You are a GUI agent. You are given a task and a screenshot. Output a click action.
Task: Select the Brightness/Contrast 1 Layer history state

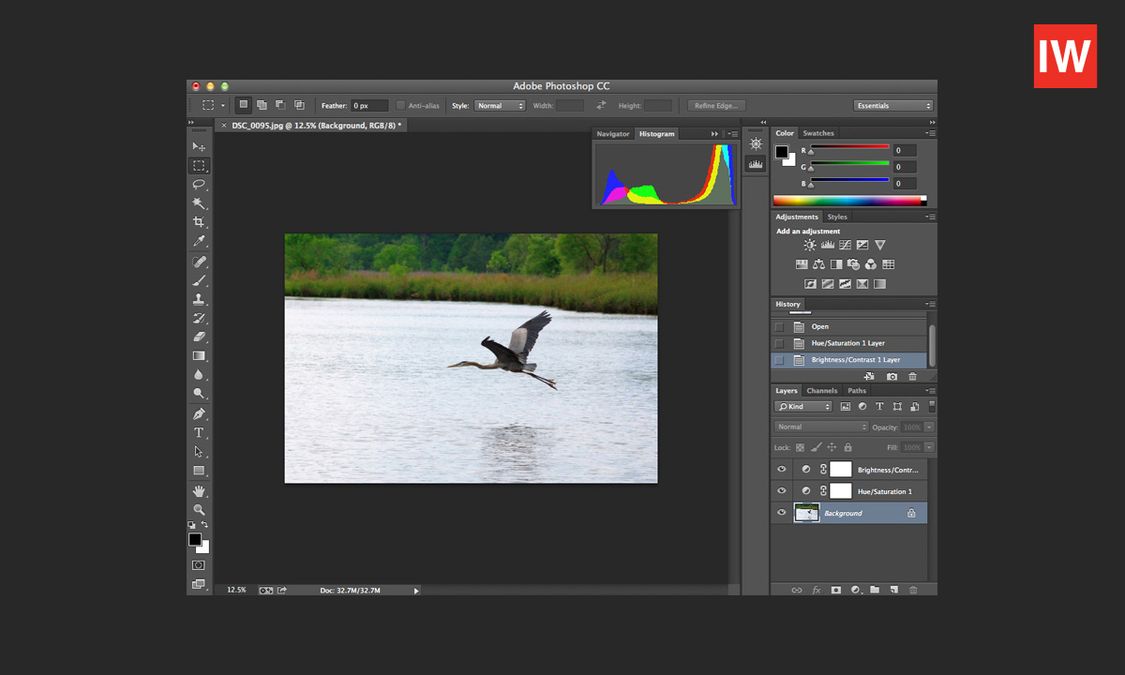pyautogui.click(x=849, y=360)
